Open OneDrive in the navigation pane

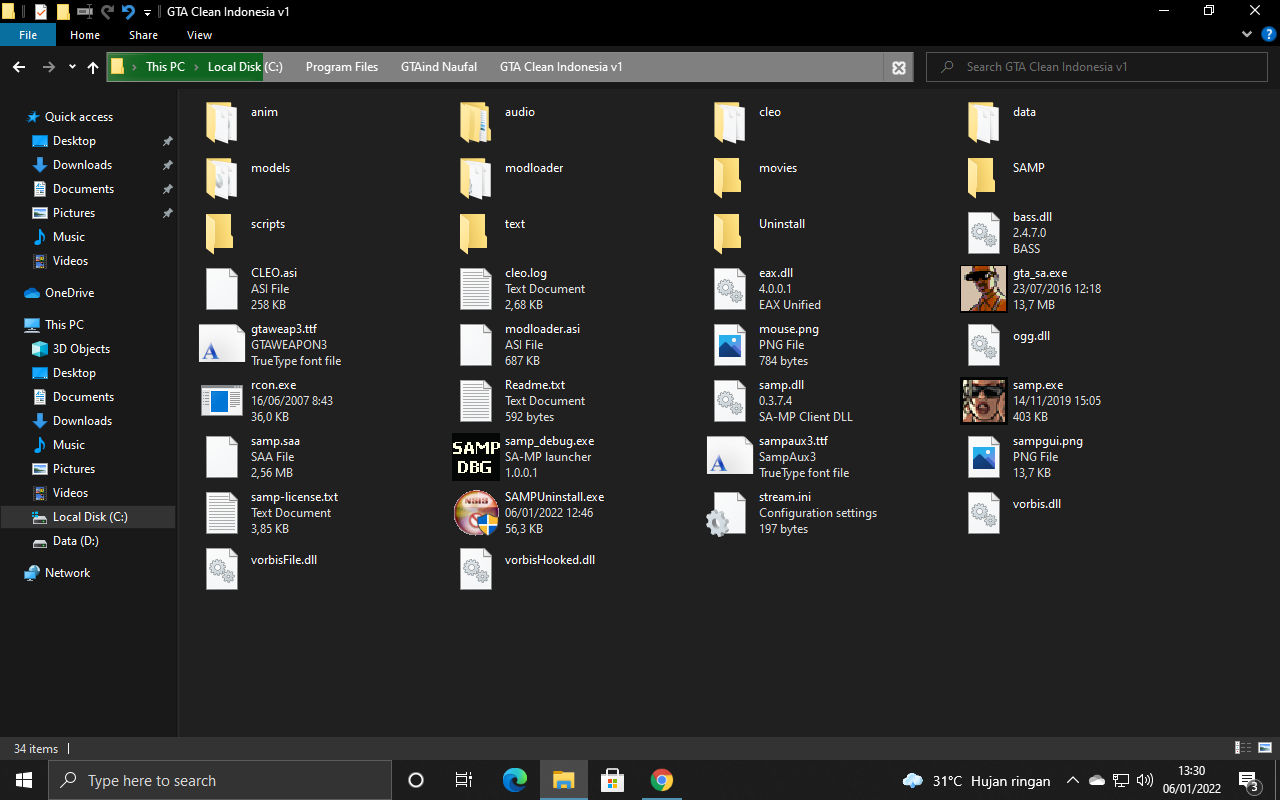69,293
